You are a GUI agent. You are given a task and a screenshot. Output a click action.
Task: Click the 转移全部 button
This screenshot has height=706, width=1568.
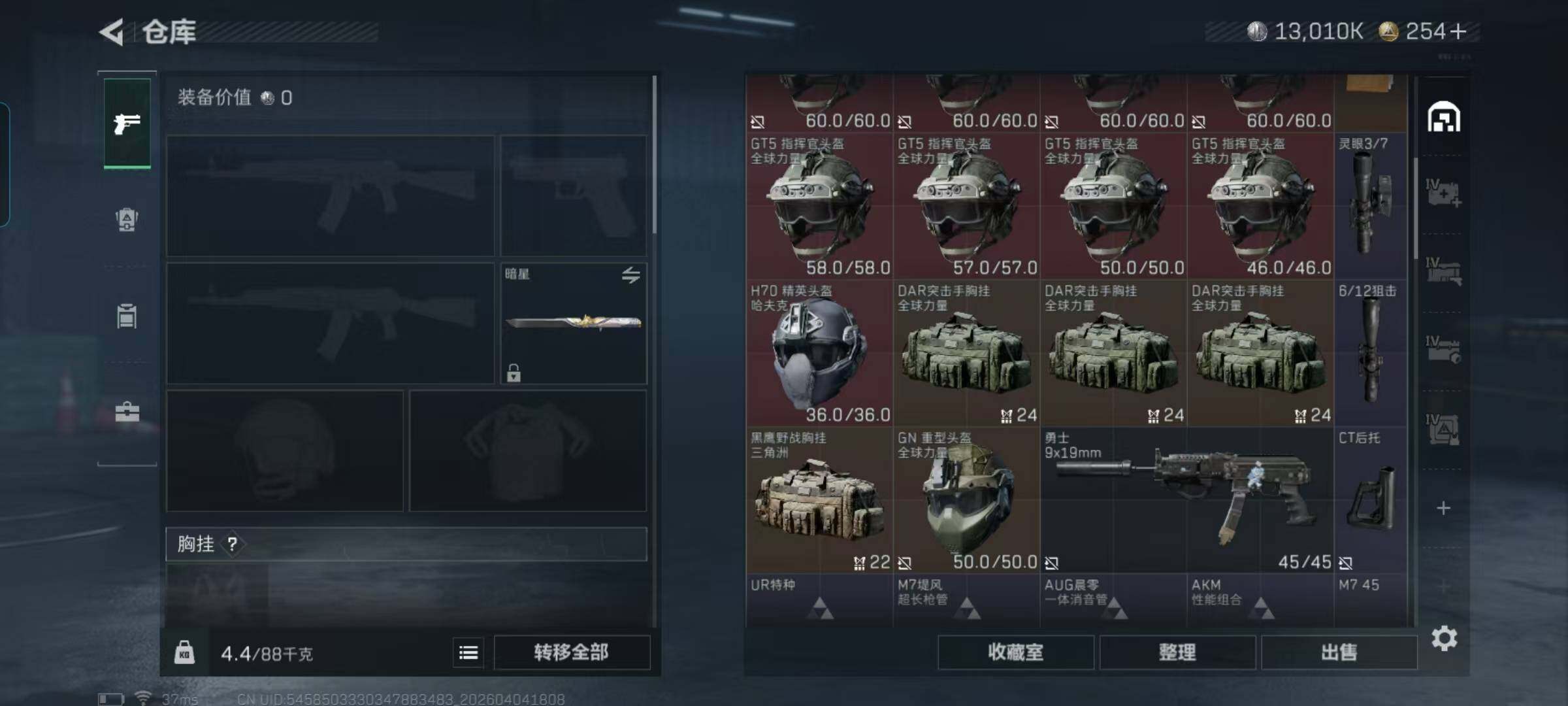pos(571,652)
